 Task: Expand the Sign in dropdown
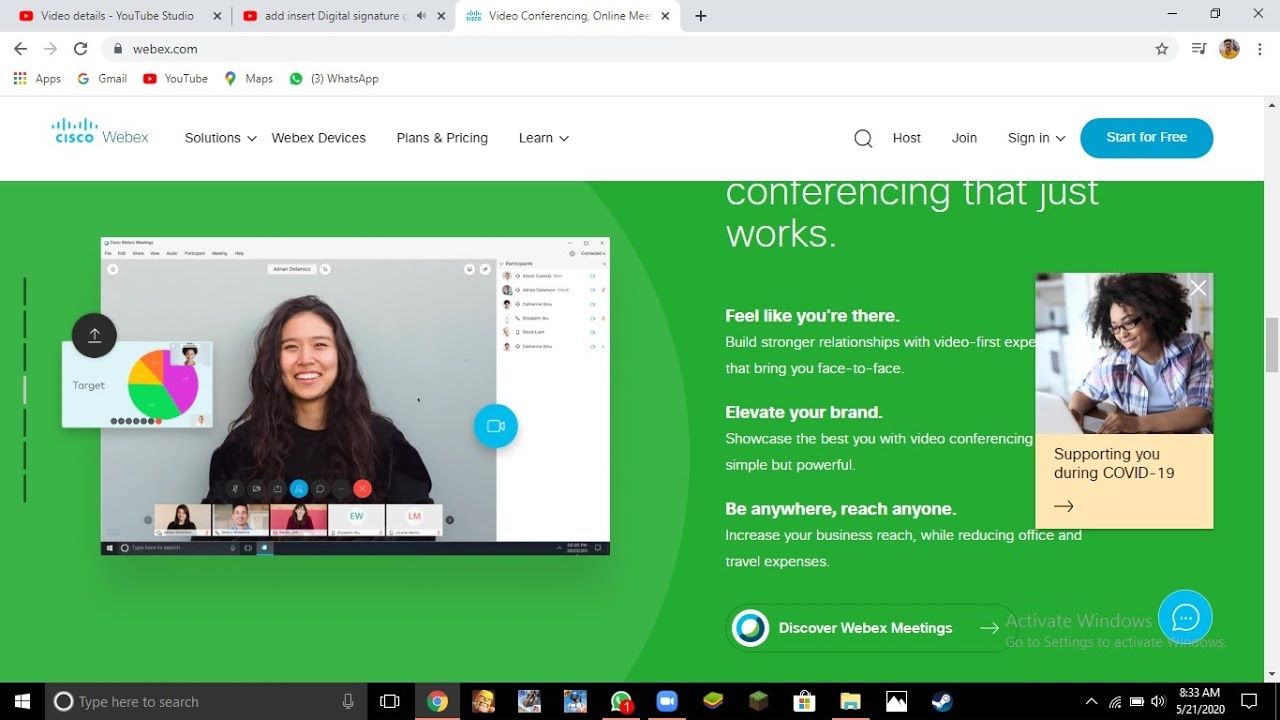click(1037, 138)
